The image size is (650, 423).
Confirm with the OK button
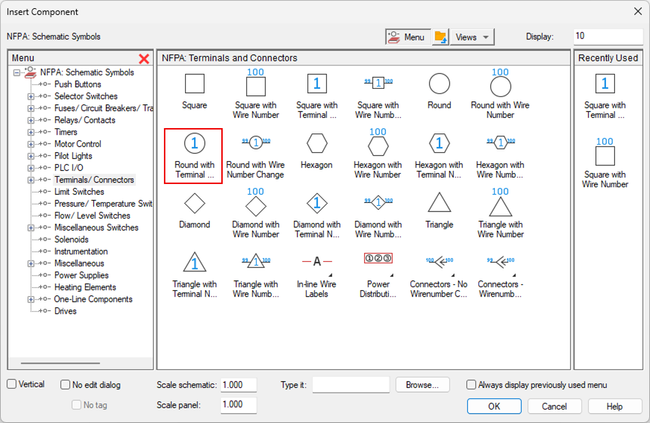point(494,406)
